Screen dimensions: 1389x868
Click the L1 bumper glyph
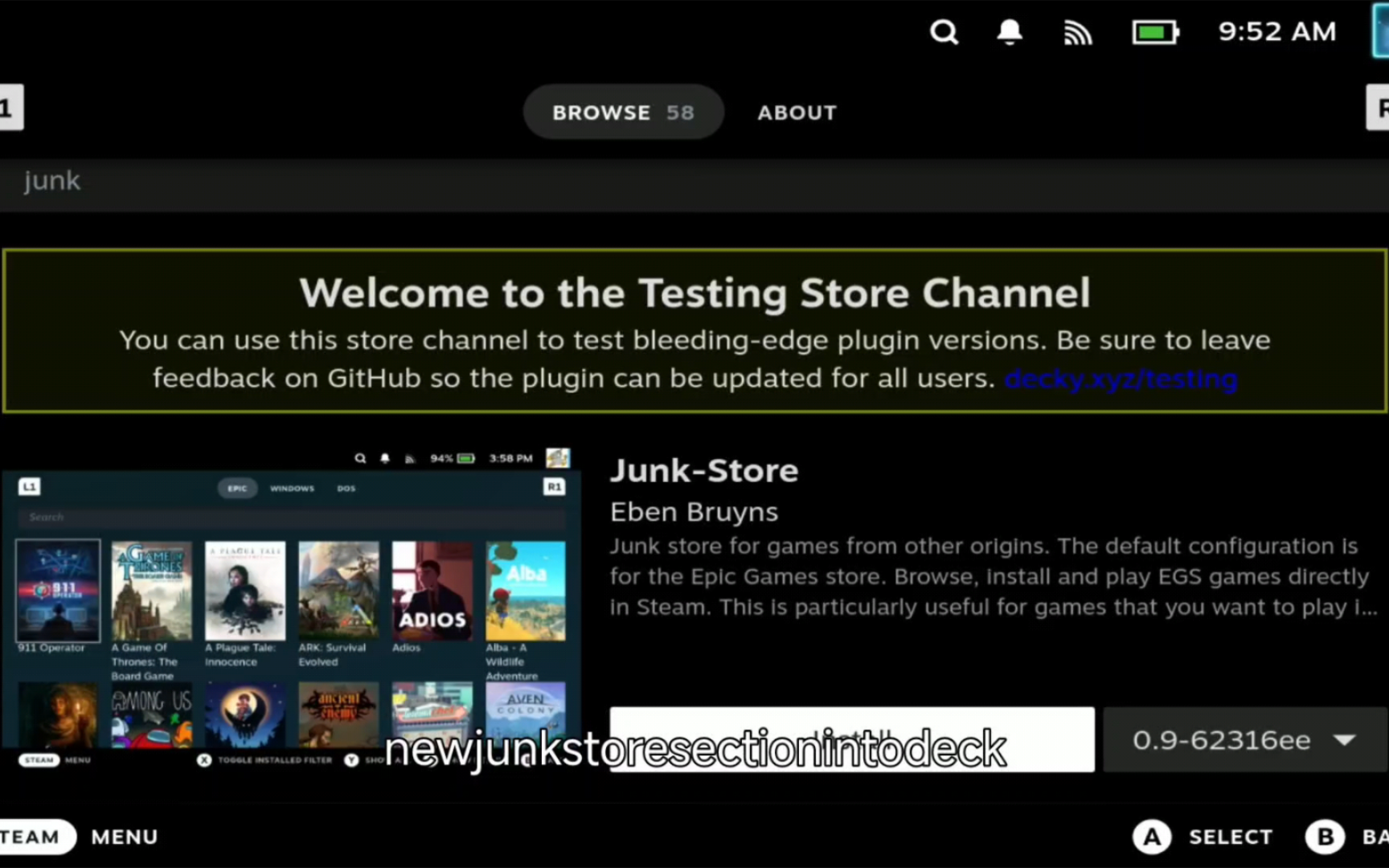10,108
